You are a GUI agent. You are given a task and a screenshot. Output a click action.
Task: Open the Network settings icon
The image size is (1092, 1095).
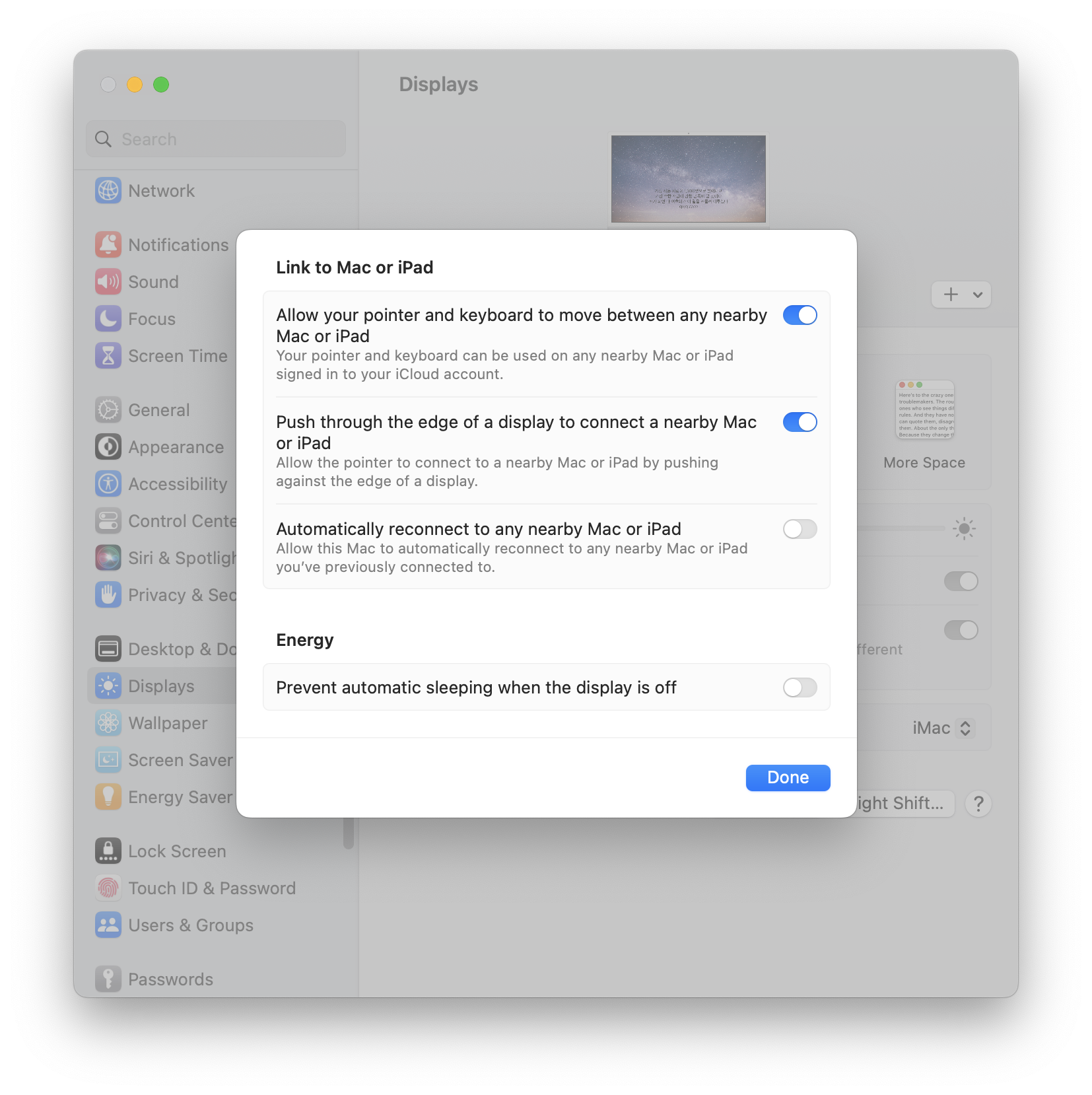(108, 191)
